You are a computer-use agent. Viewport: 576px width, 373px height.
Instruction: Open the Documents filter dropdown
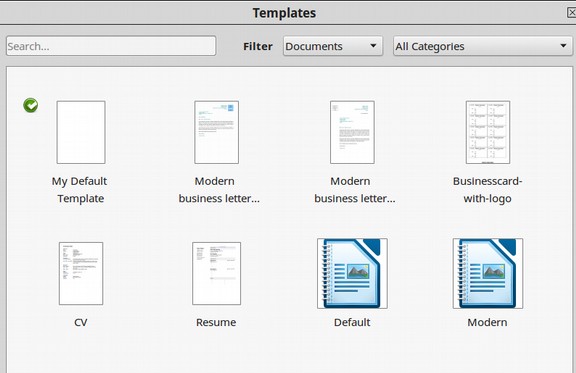333,46
